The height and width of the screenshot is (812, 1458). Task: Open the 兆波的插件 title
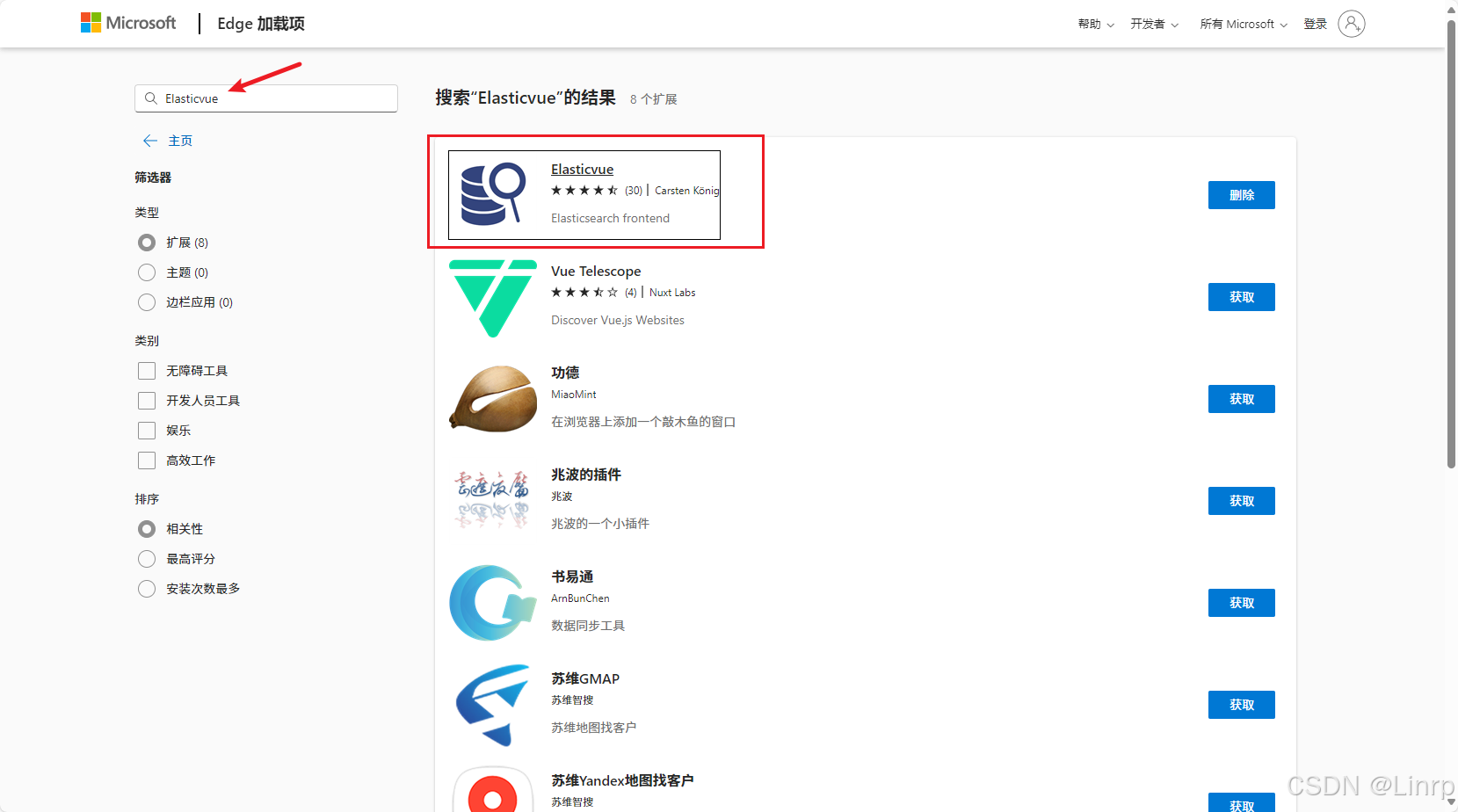pos(586,475)
